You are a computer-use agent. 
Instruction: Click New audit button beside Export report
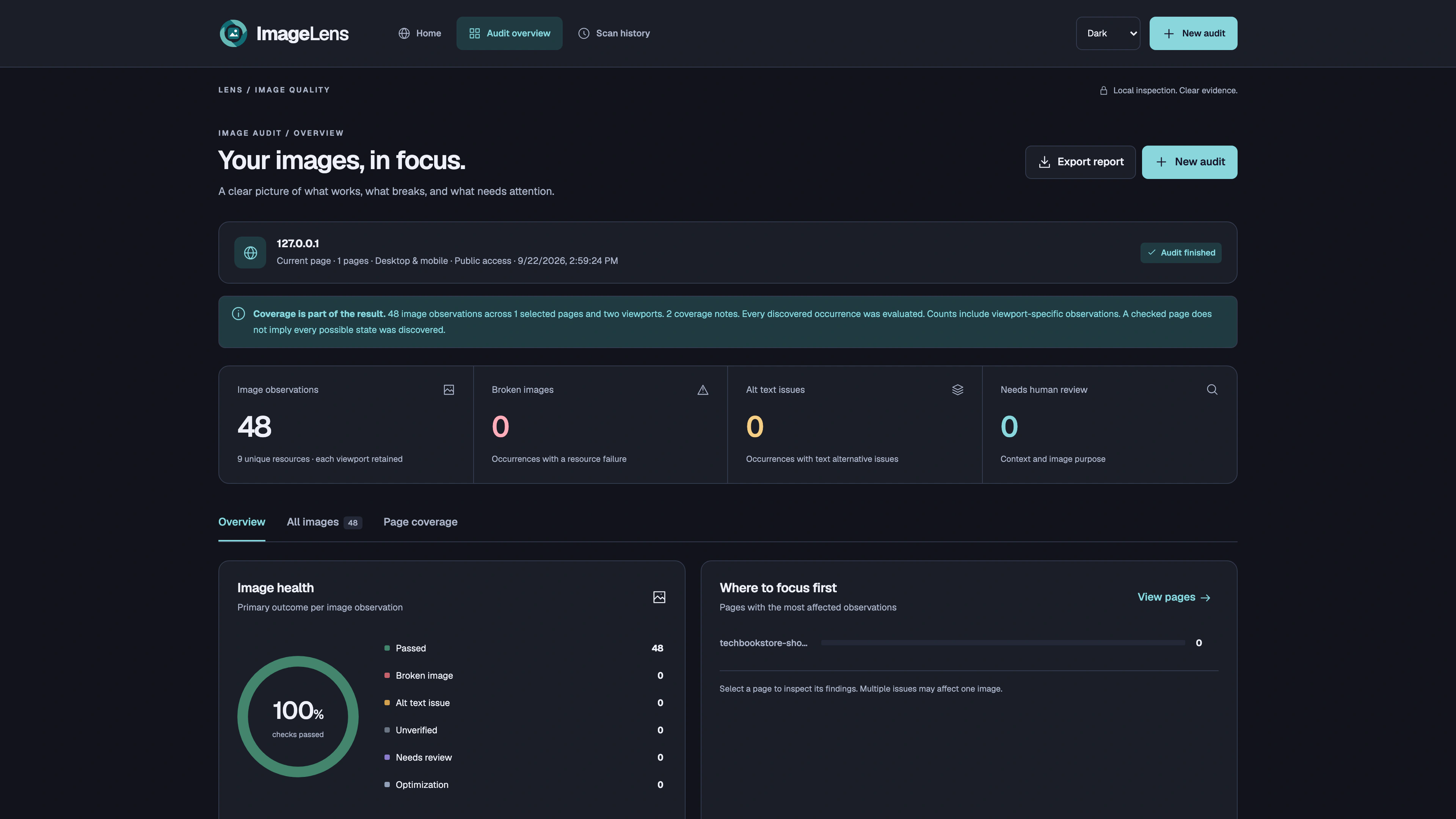[x=1189, y=162]
